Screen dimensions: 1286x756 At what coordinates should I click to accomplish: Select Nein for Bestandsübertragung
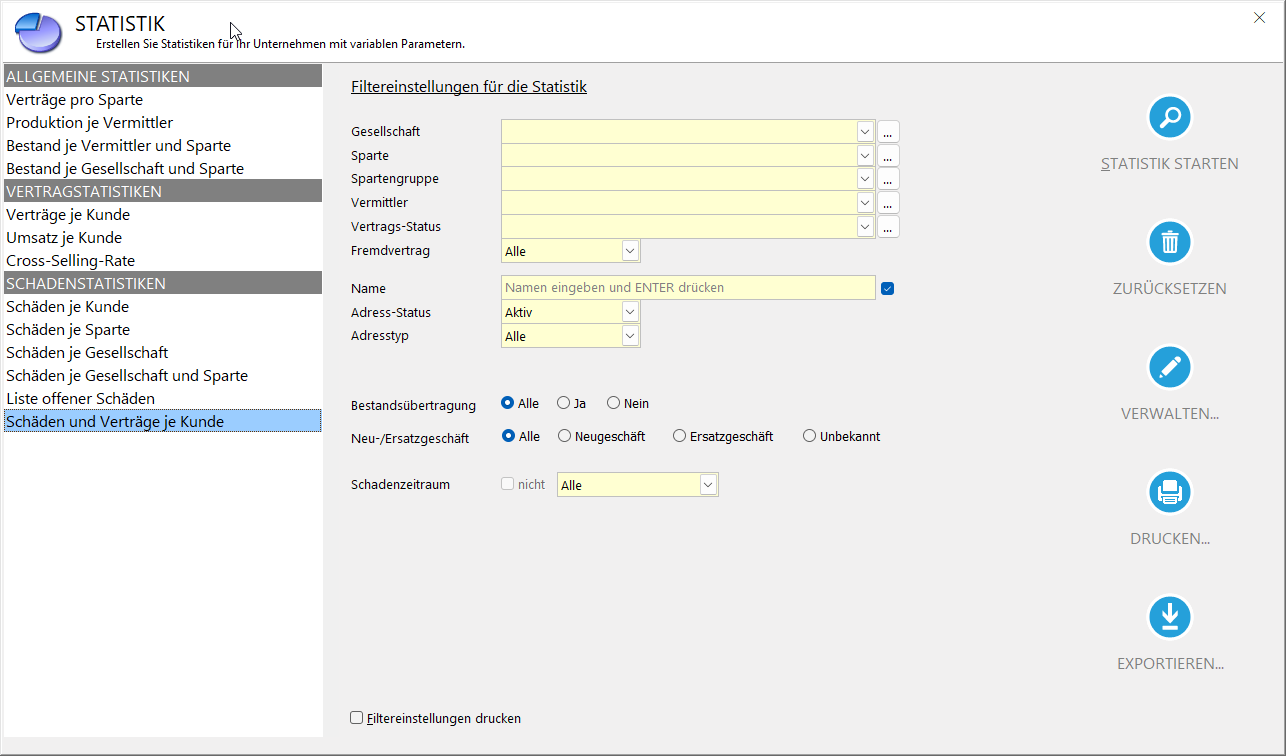tap(613, 403)
